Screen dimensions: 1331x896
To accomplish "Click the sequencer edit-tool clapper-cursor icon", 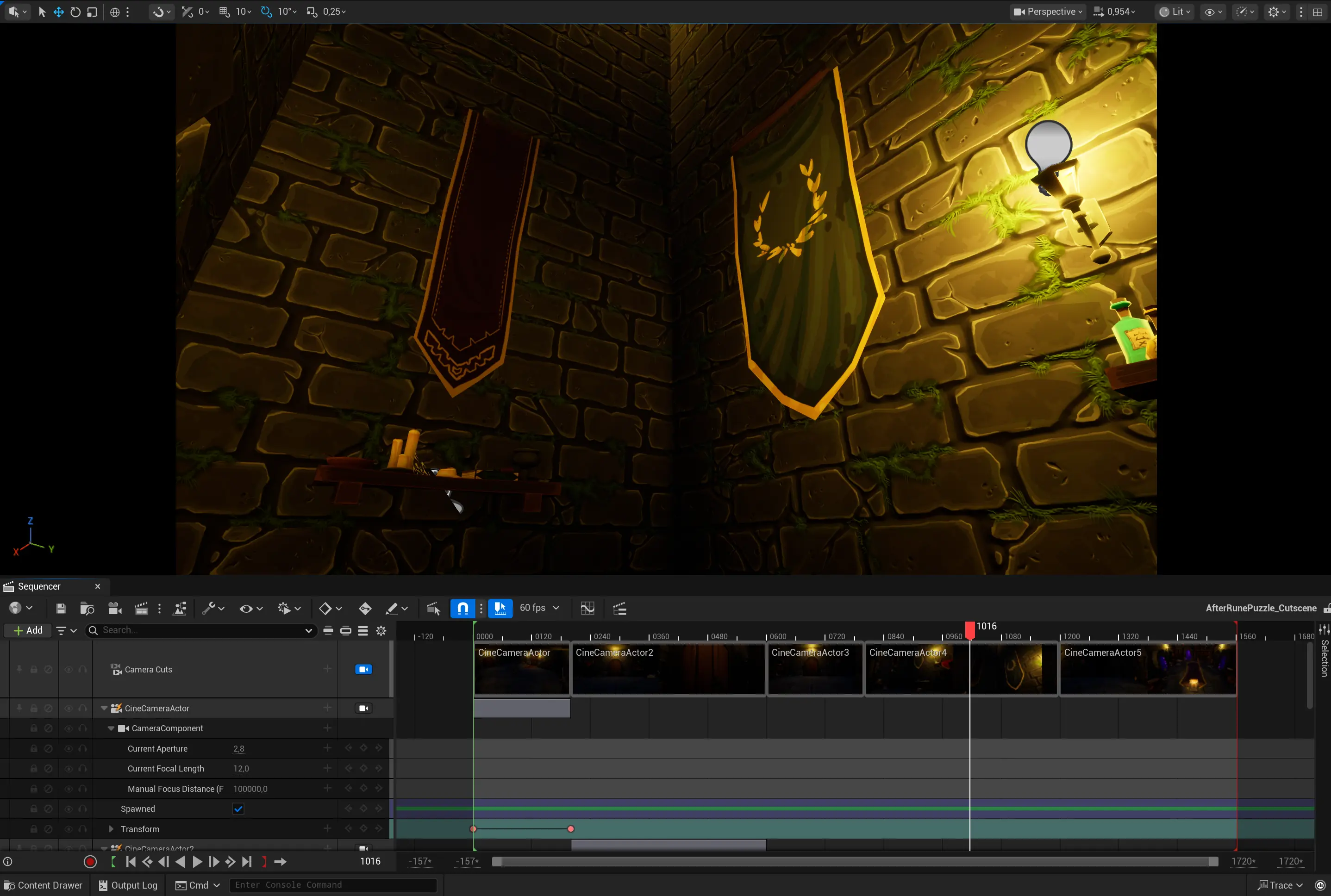I will click(433, 608).
